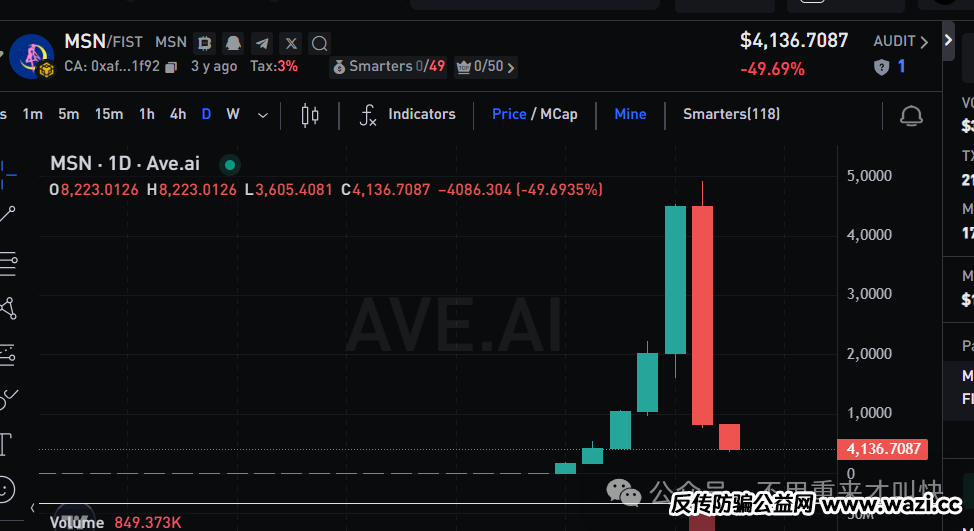Copy the contract address with copy icon
Viewport: 974px width, 531px height.
171,67
